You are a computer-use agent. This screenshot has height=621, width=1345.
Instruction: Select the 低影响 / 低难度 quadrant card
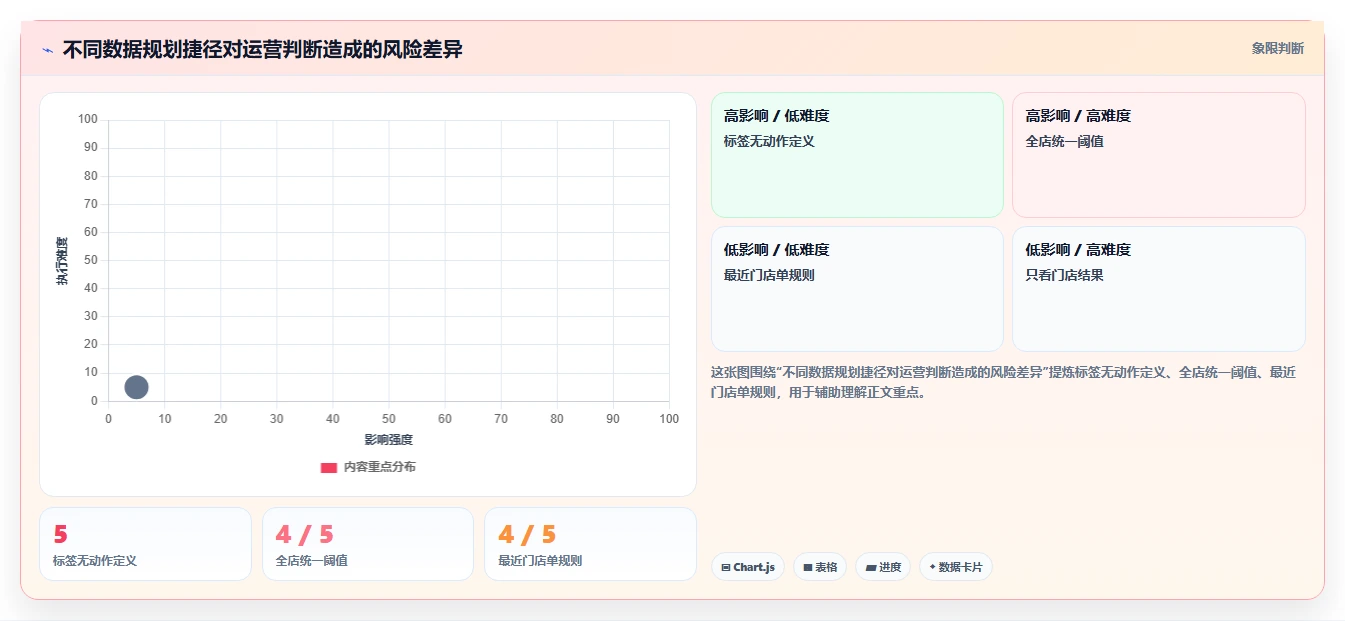point(857,289)
